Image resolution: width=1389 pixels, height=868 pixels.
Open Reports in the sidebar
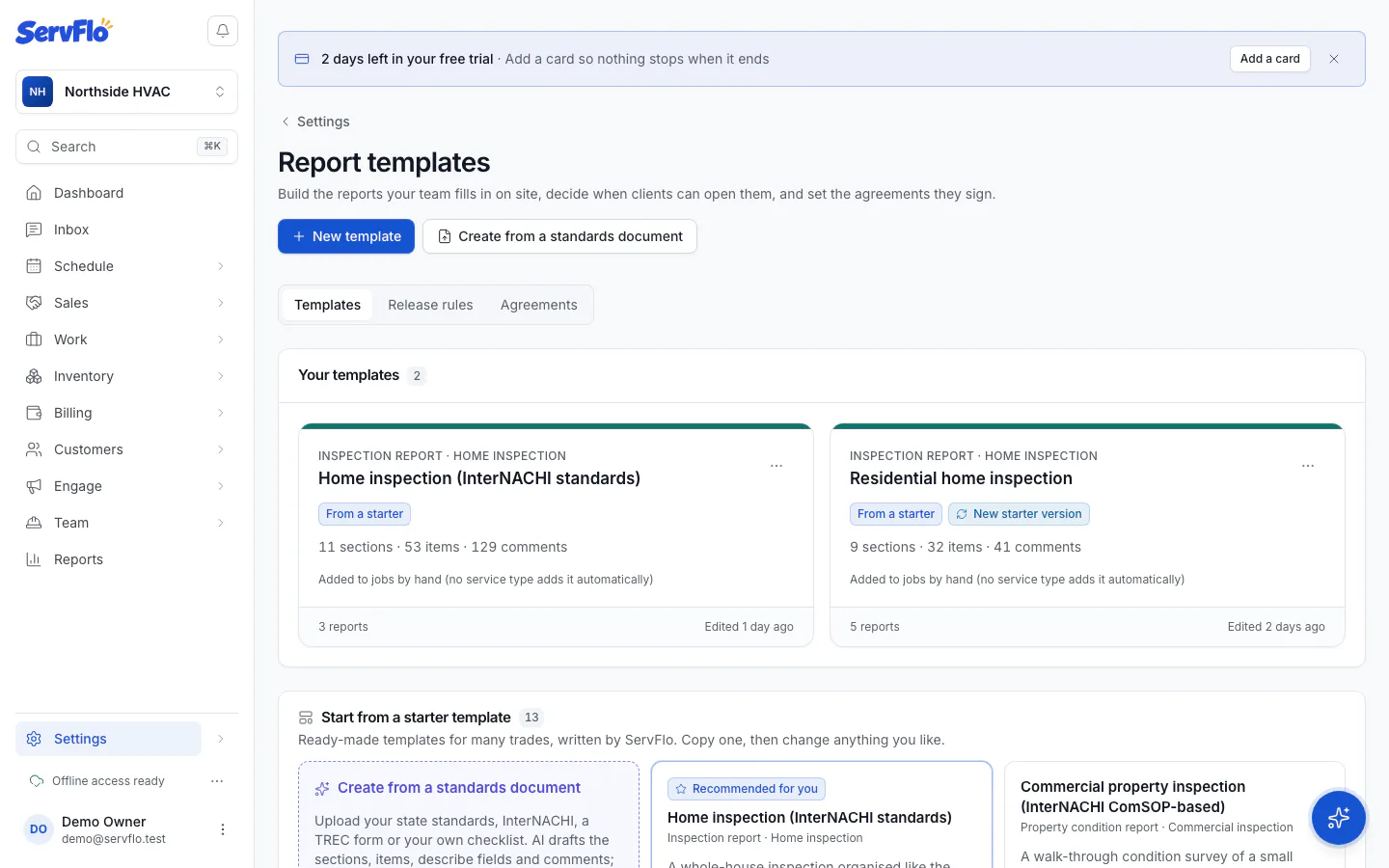pyautogui.click(x=126, y=559)
